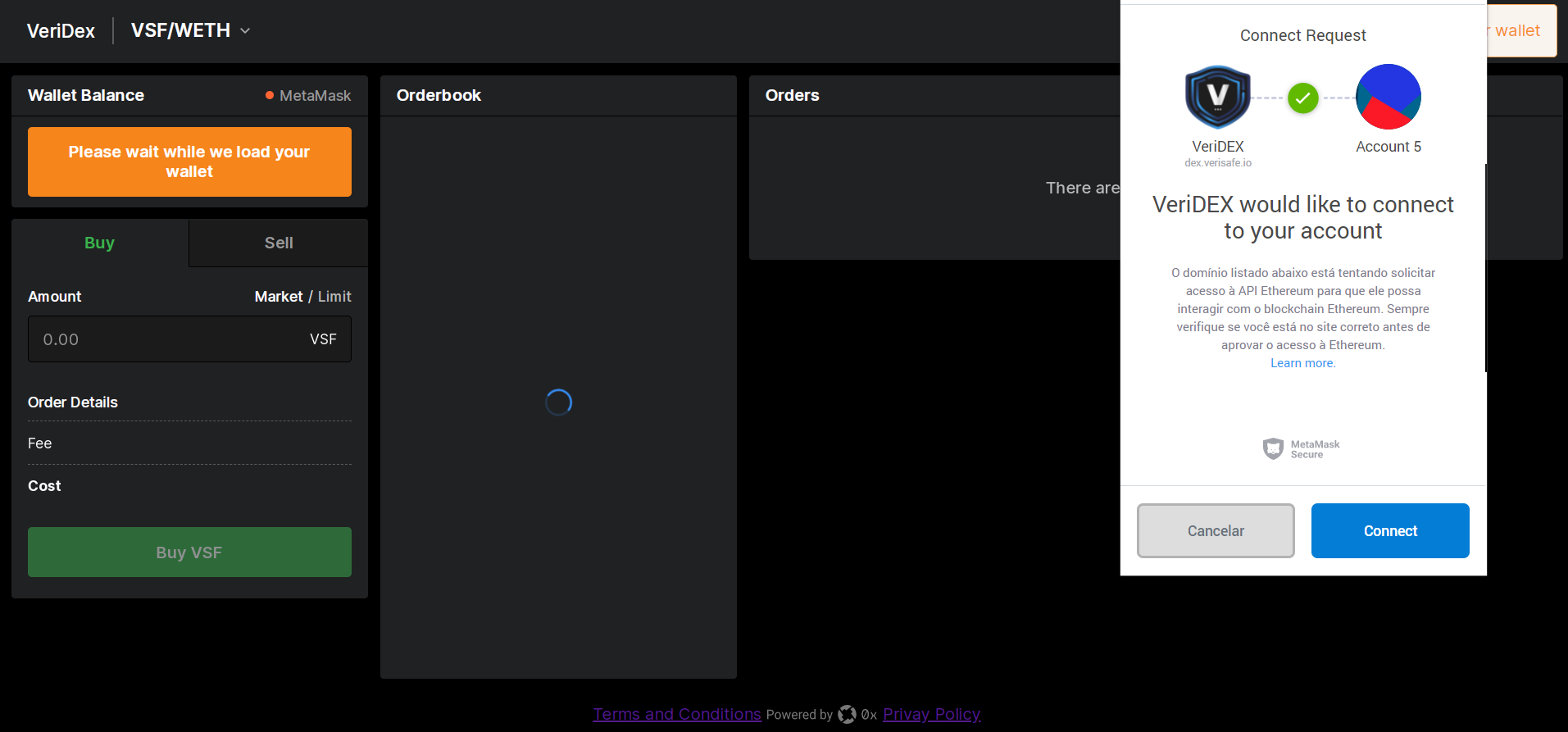The image size is (1568, 732).
Task: Open the Learn more link
Action: 1303,363
